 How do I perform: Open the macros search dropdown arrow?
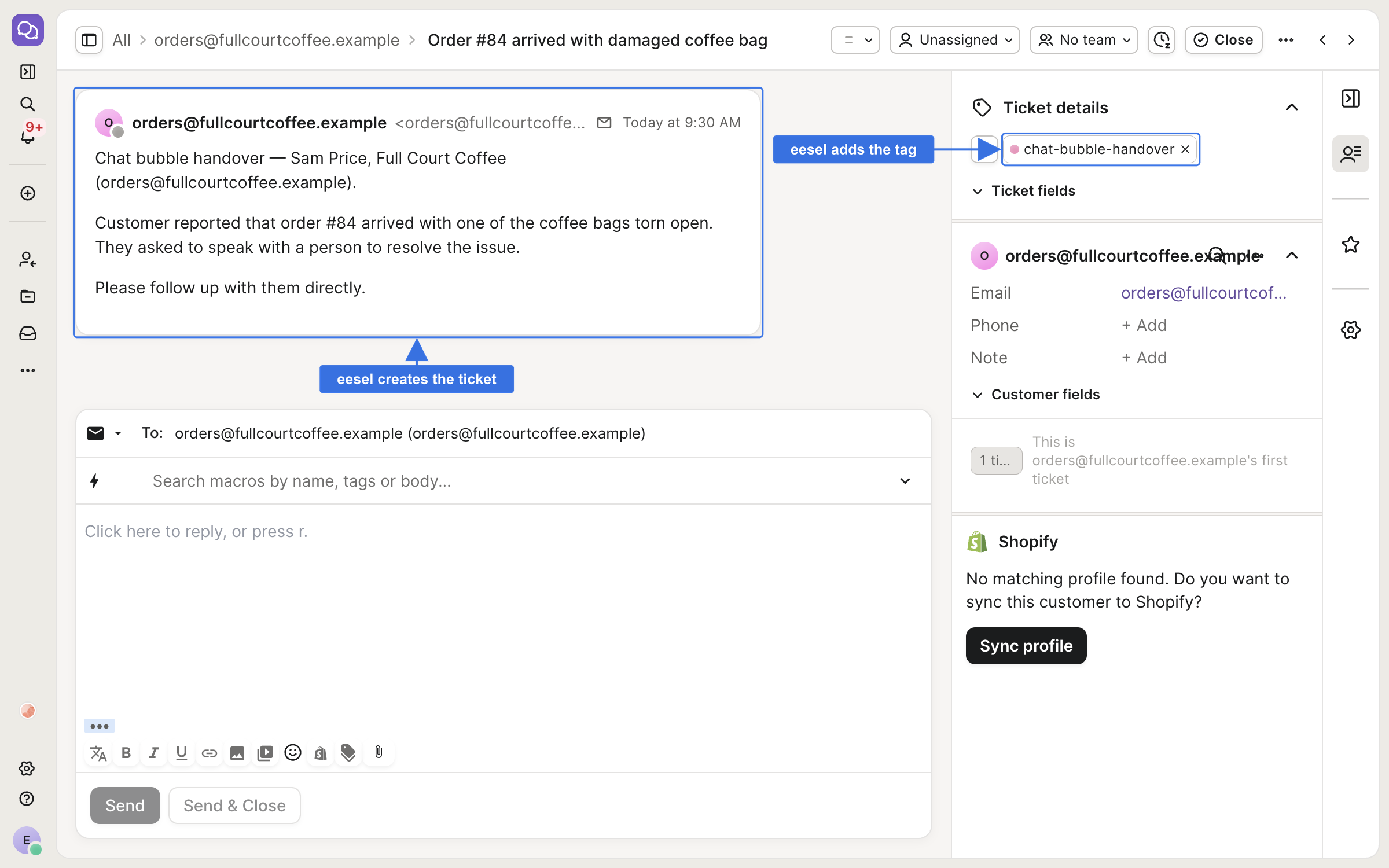(905, 481)
